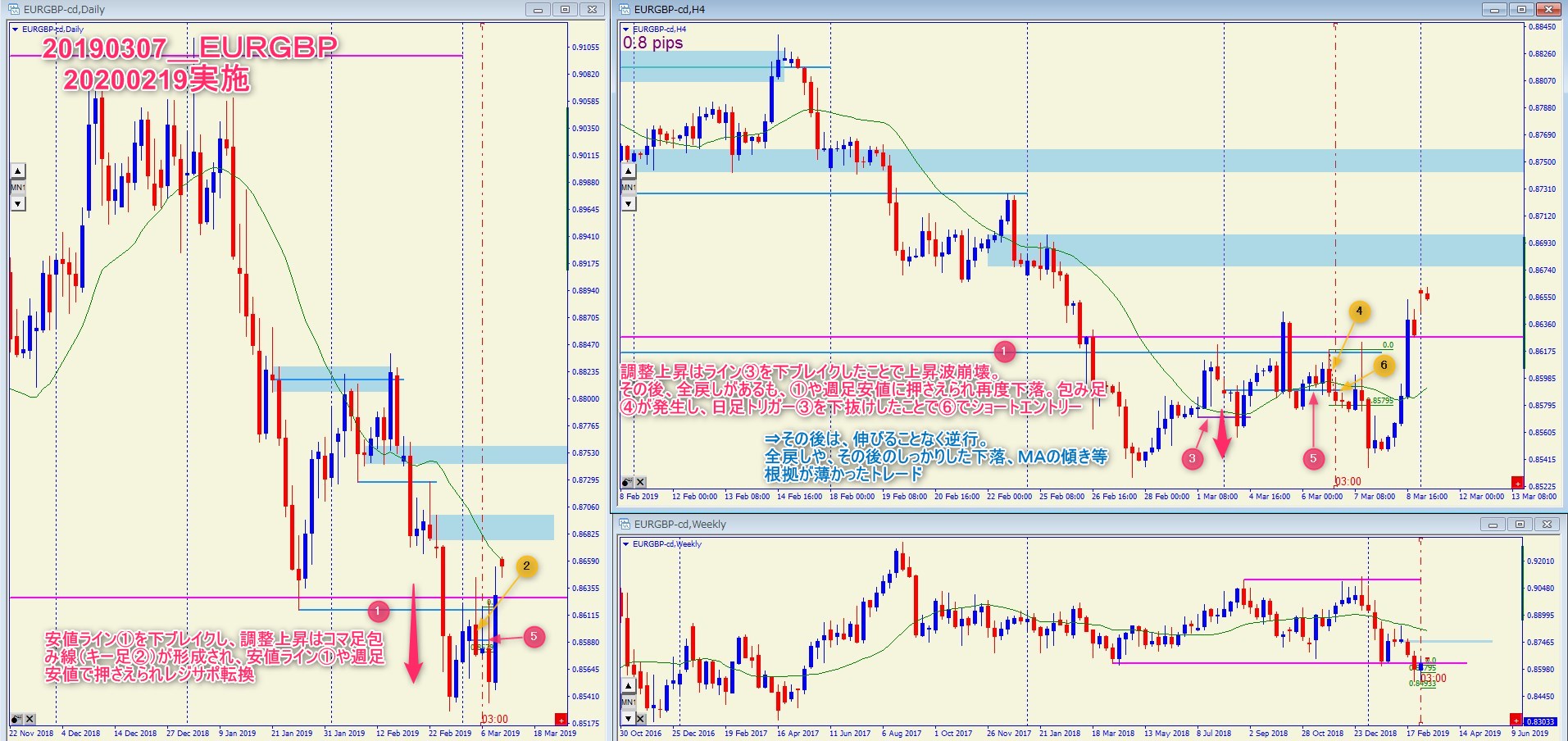Image resolution: width=1568 pixels, height=741 pixels.
Task: Click the 0.83033 current price label on Weekly chart
Action: coord(1540,721)
